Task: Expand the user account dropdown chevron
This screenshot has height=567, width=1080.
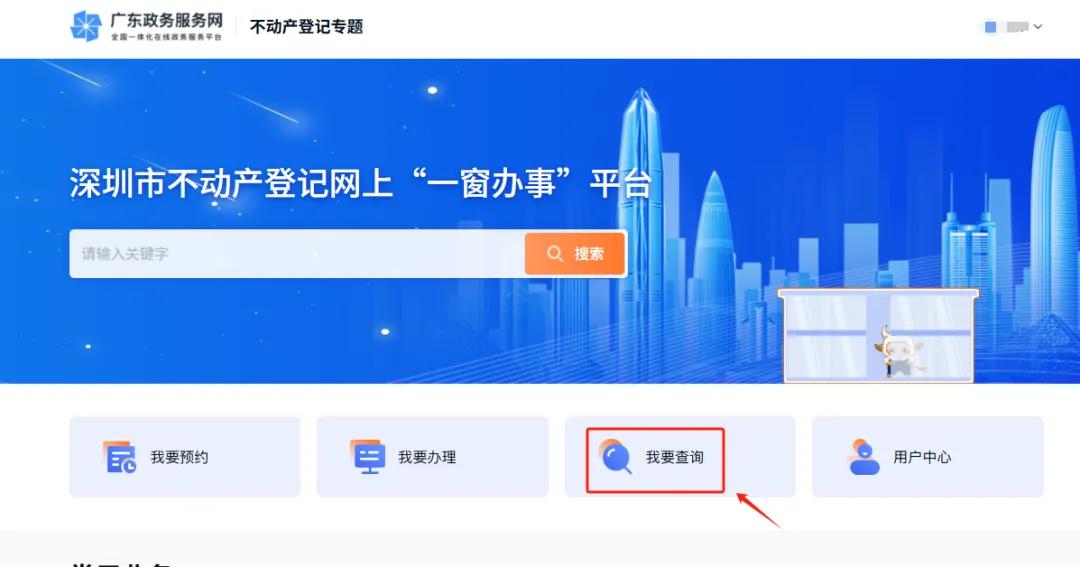Action: [x=1038, y=27]
